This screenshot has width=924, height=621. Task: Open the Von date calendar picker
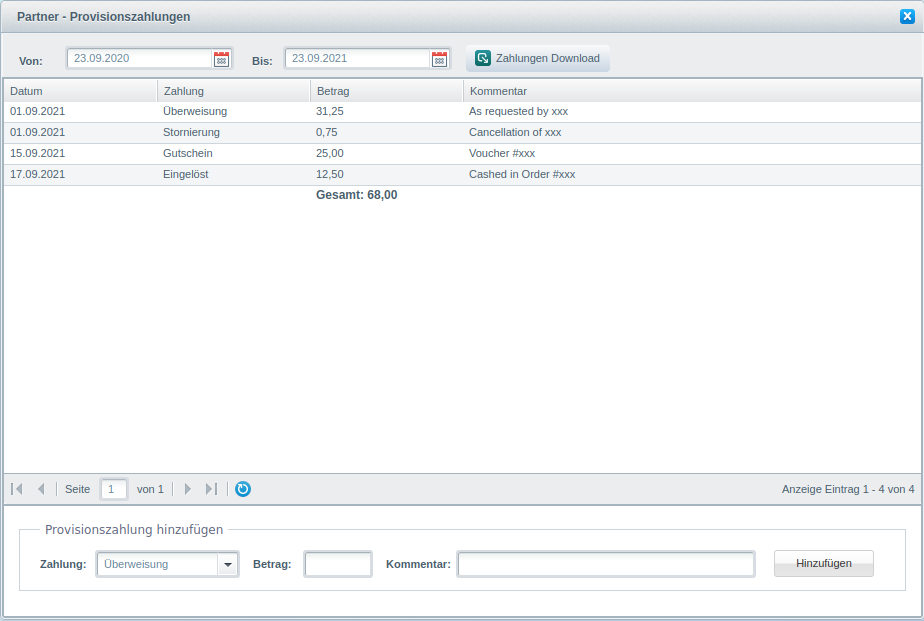click(222, 59)
